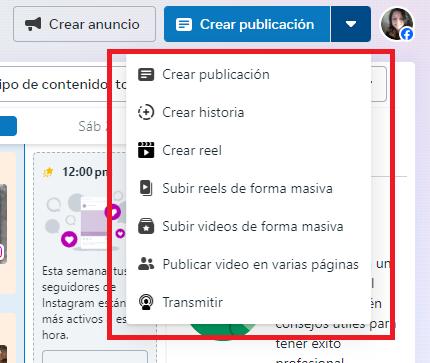
Task: Select Subir reels de forma masiva
Action: [248, 188]
